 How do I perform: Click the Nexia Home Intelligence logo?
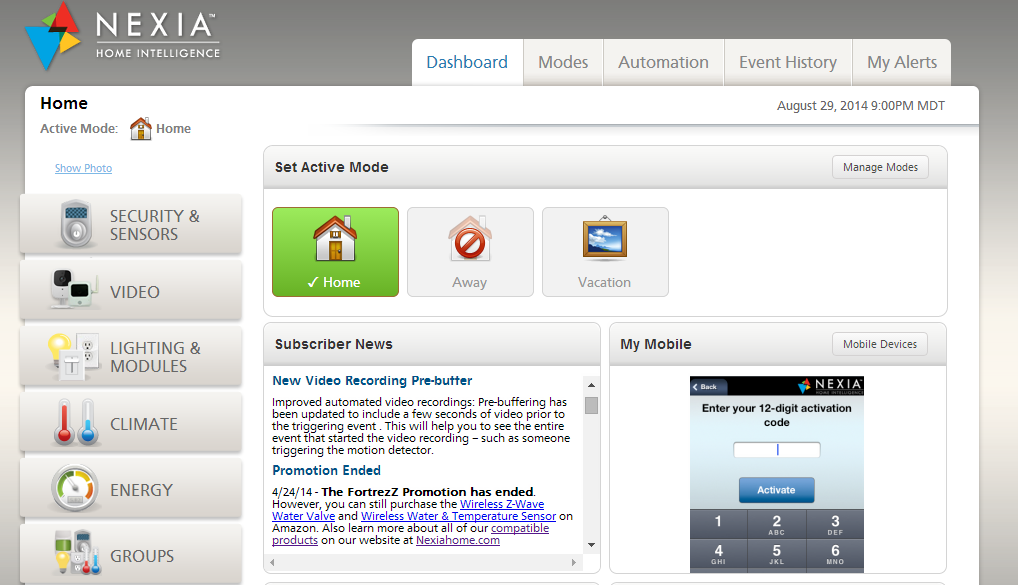[122, 35]
